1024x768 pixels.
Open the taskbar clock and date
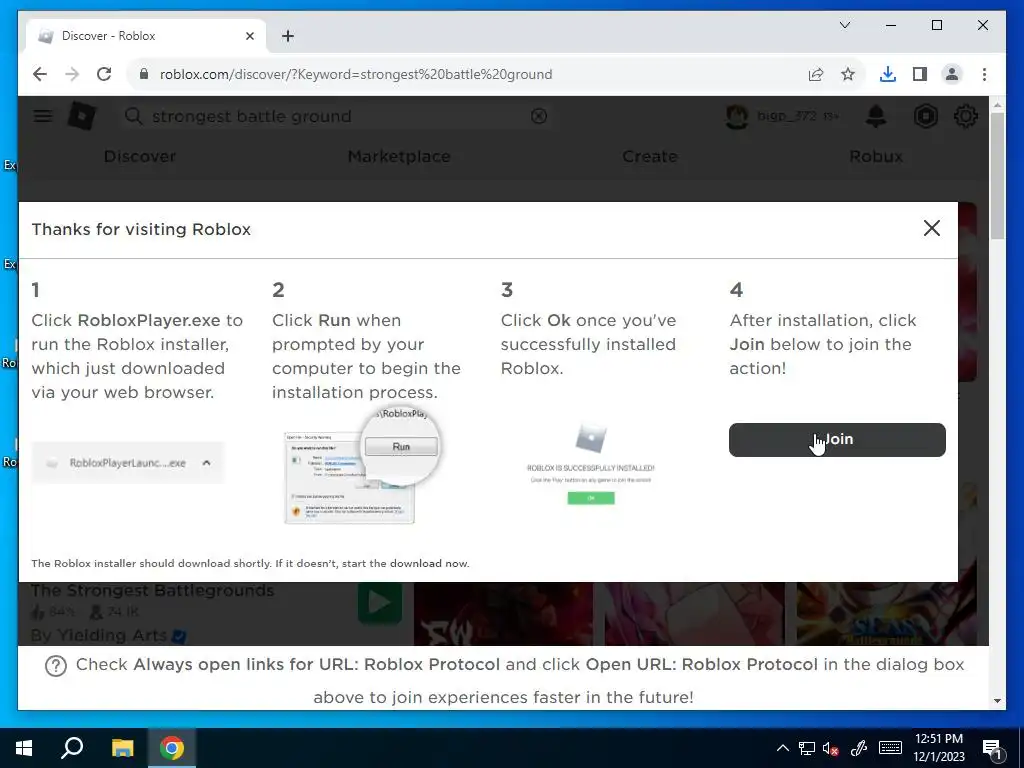coord(938,748)
